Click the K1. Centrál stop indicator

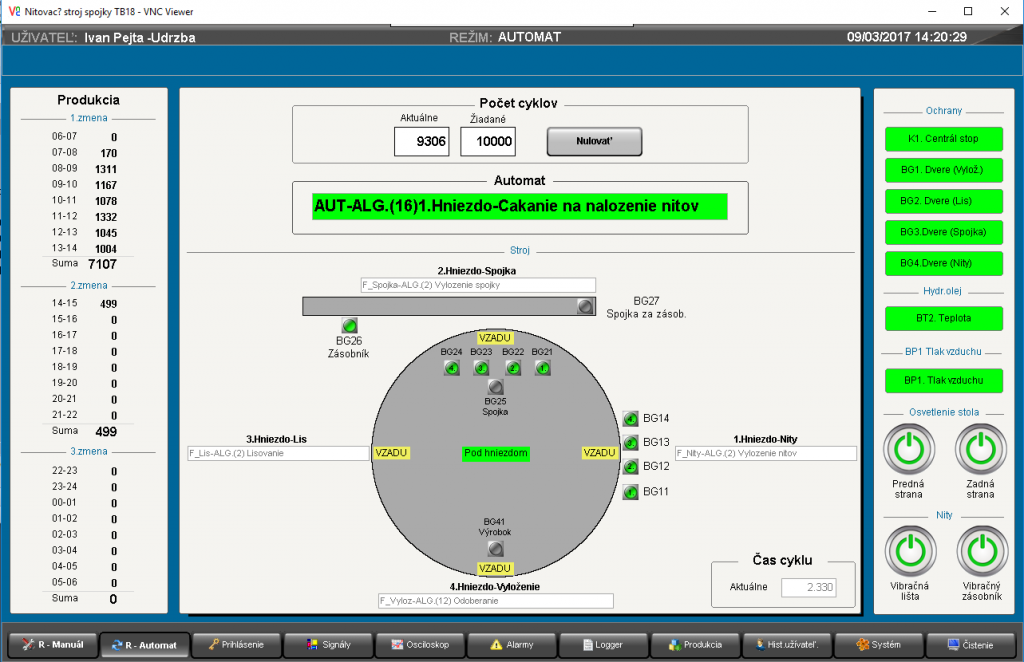pyautogui.click(x=943, y=138)
